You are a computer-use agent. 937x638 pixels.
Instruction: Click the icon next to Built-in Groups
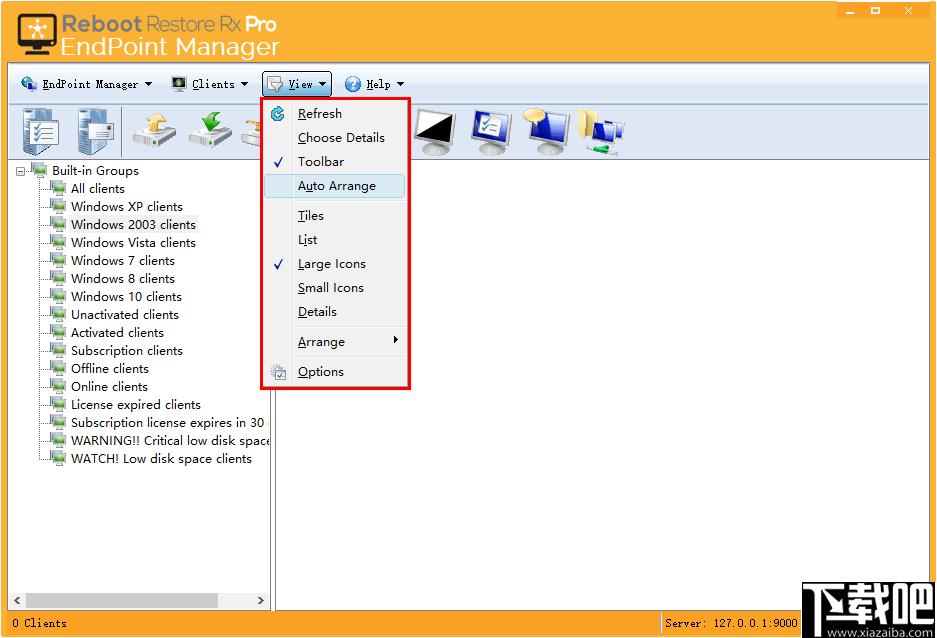39,170
